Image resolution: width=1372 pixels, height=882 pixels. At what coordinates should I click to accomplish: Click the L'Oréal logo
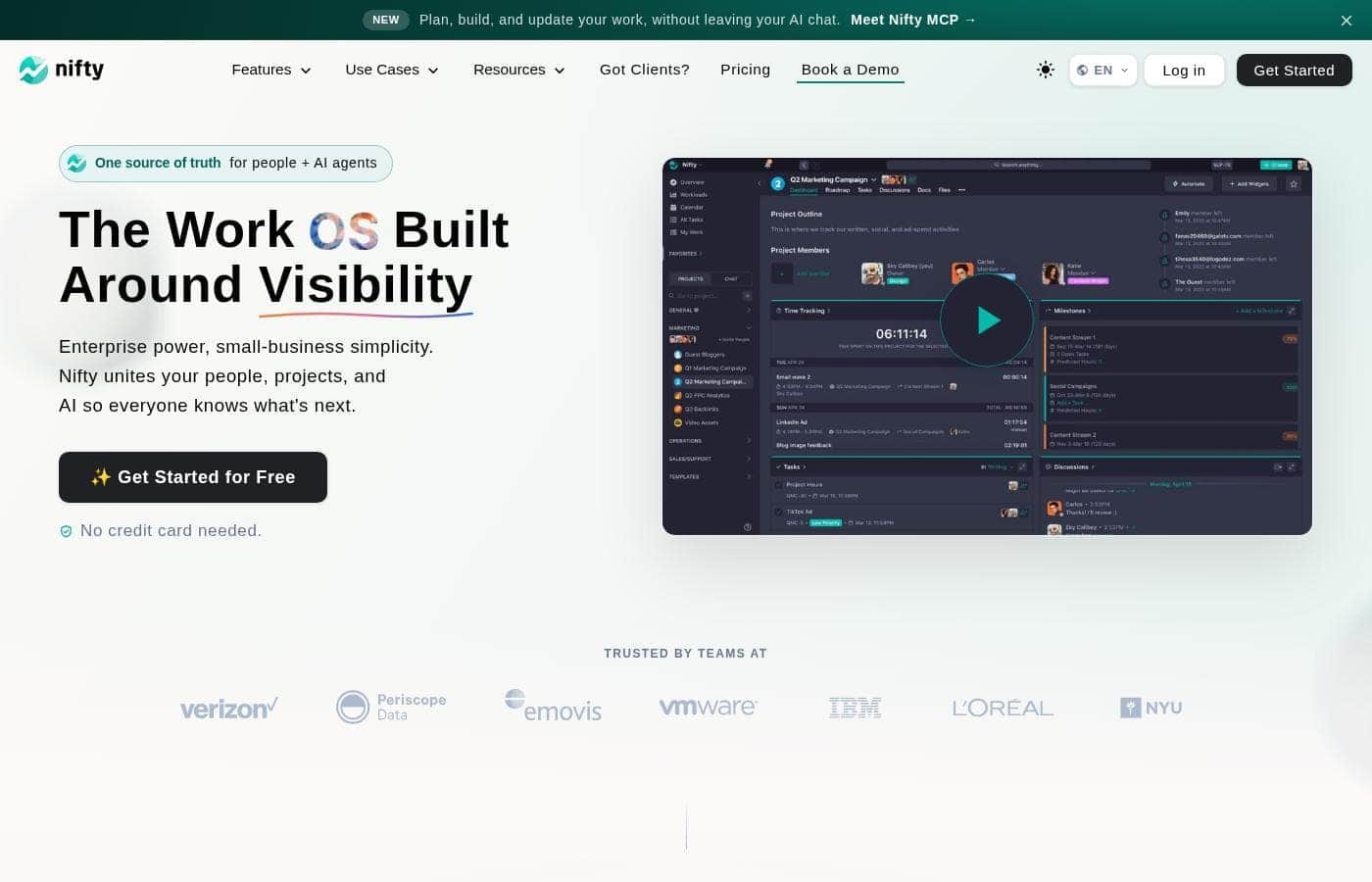click(x=1003, y=708)
